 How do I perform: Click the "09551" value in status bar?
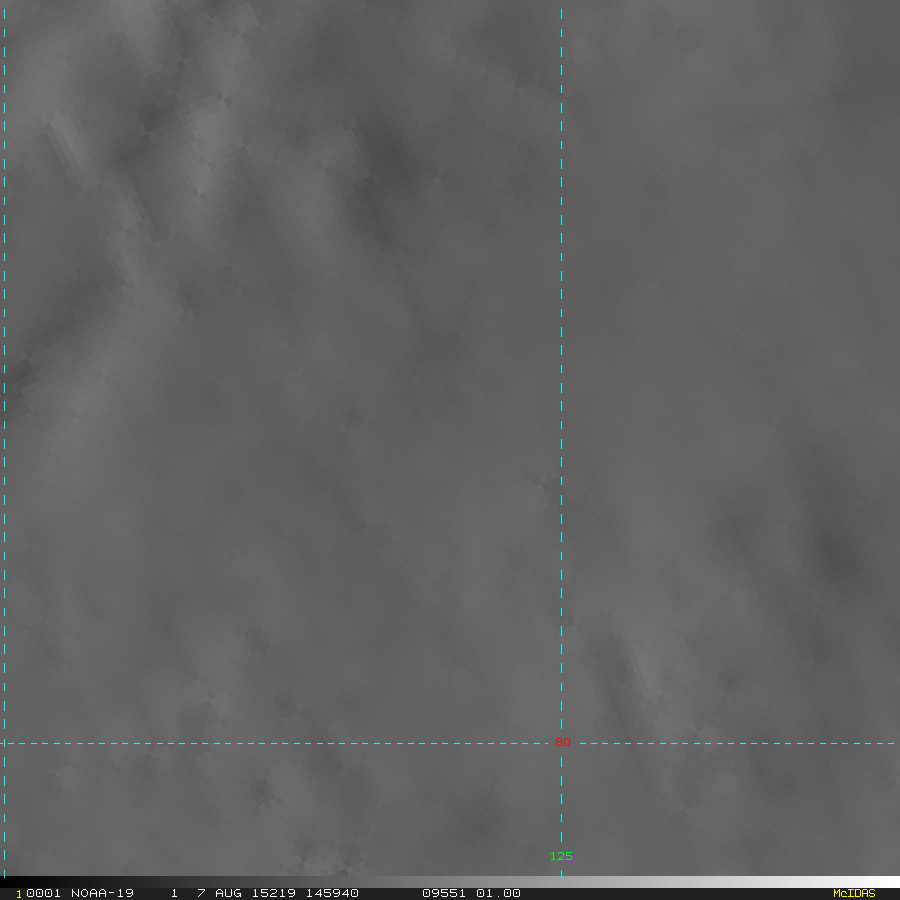point(444,893)
